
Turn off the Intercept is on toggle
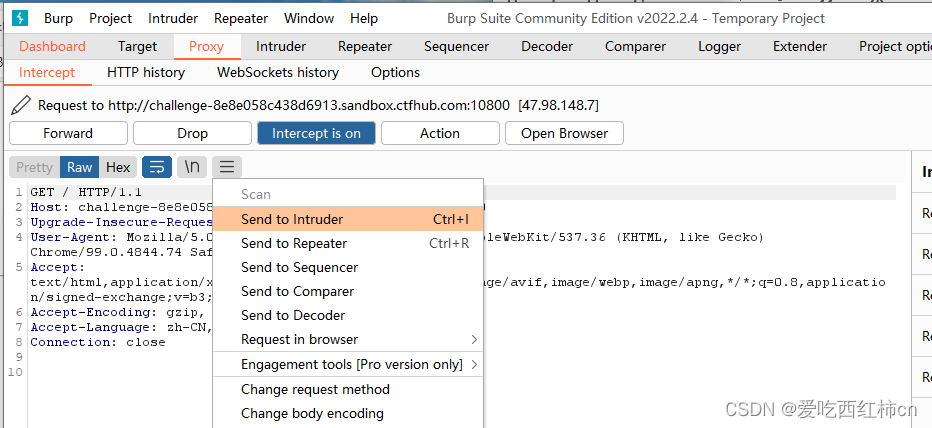[316, 133]
